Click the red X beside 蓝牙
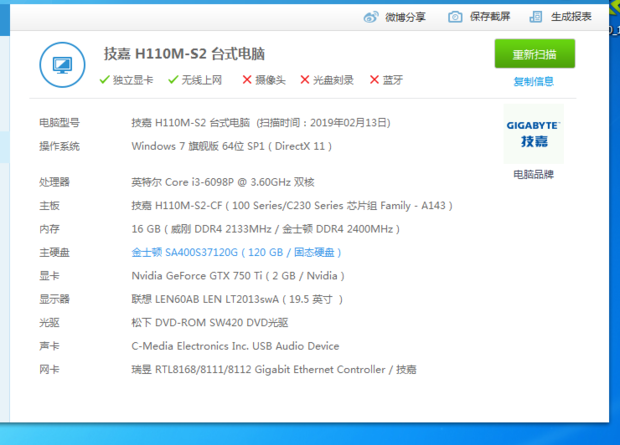Screen dimensions: 620x445 click(374, 80)
